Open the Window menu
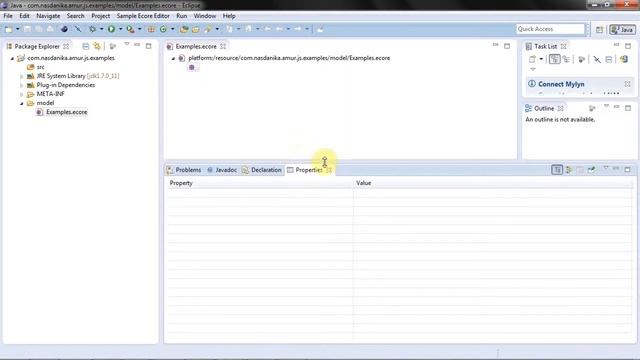 click(x=204, y=16)
